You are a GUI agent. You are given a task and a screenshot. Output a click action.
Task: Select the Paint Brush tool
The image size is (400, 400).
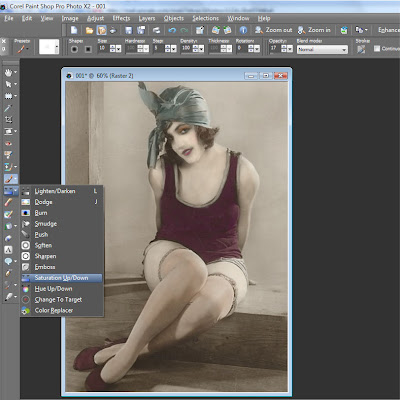(8, 179)
